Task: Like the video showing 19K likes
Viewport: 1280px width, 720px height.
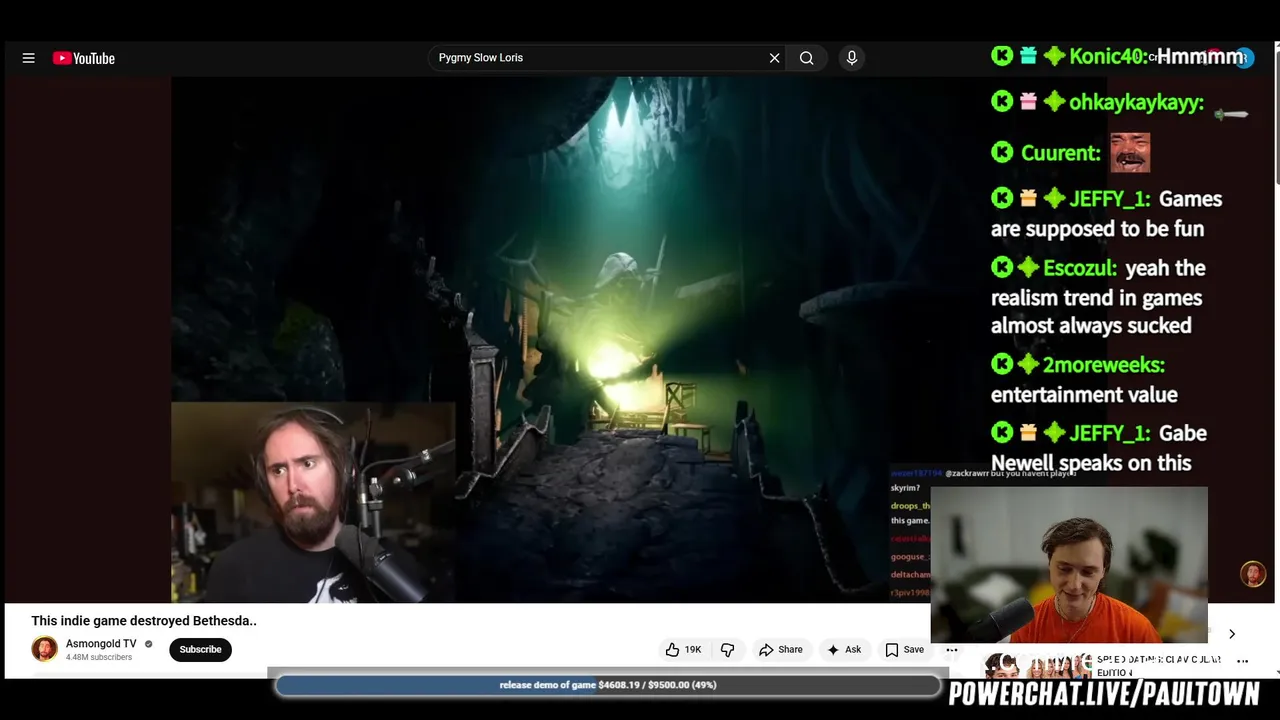Action: (x=683, y=649)
